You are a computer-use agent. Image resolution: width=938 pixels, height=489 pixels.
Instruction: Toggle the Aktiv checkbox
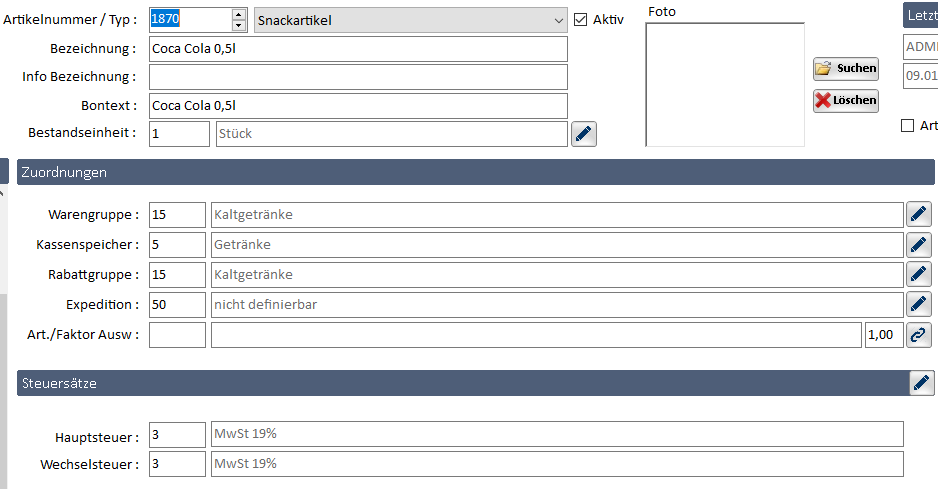(581, 19)
